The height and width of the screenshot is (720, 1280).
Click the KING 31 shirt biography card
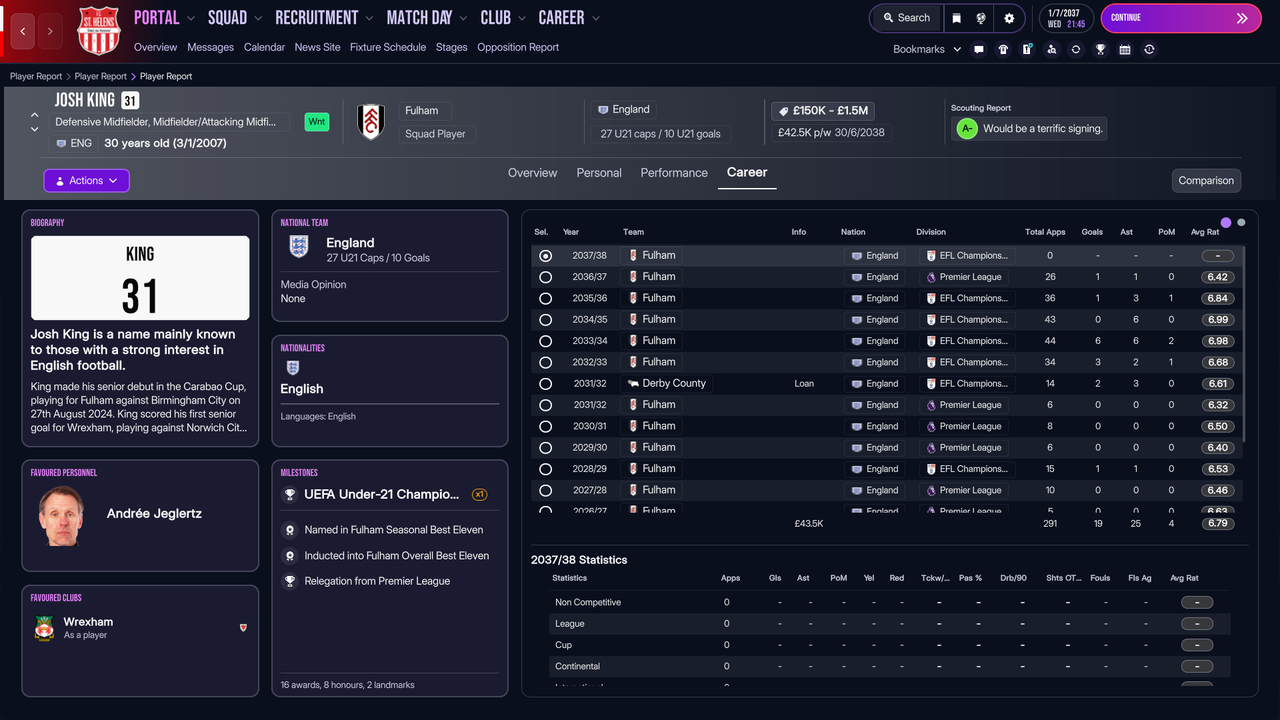140,278
